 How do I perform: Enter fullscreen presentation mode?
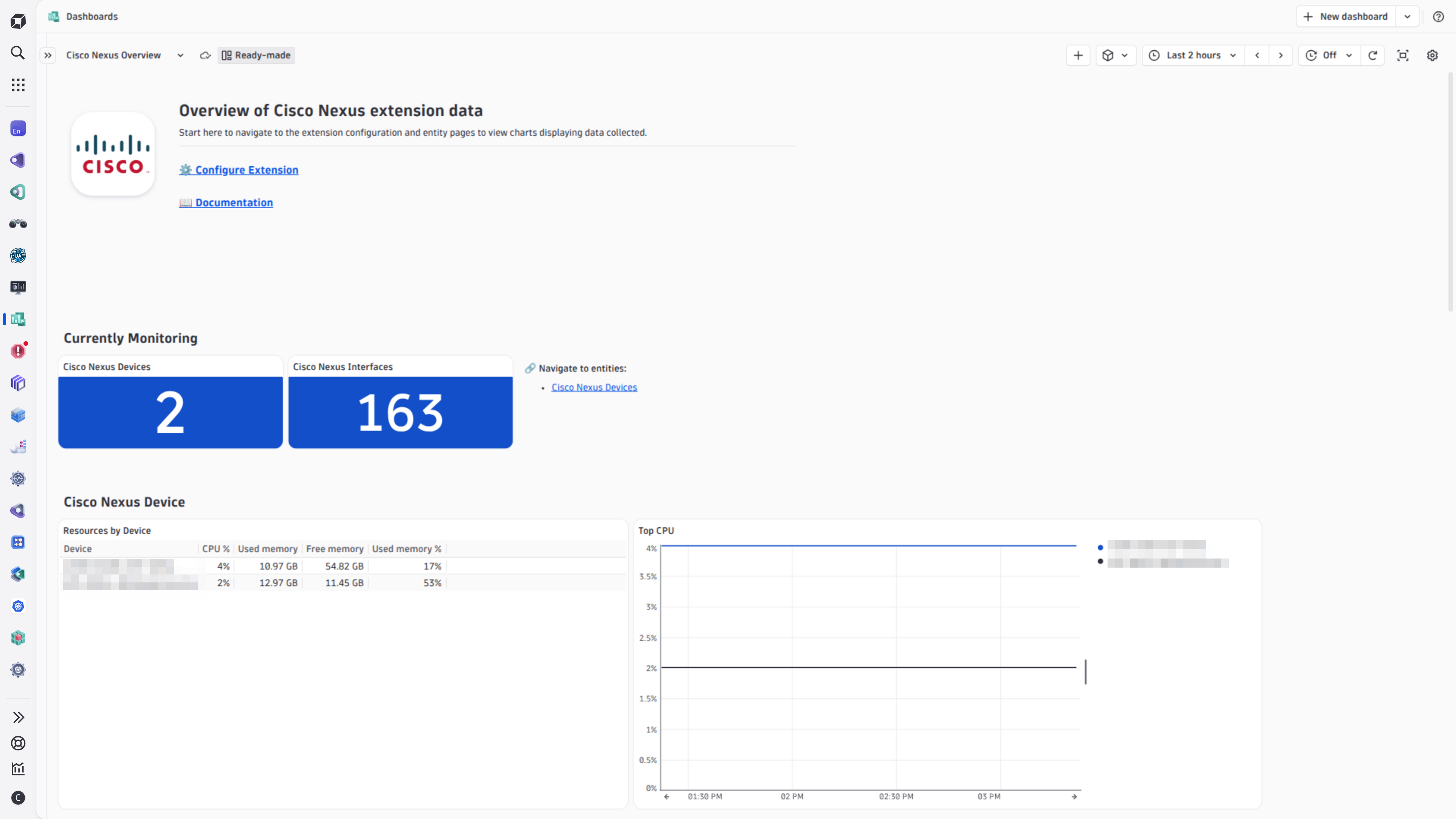1403,55
